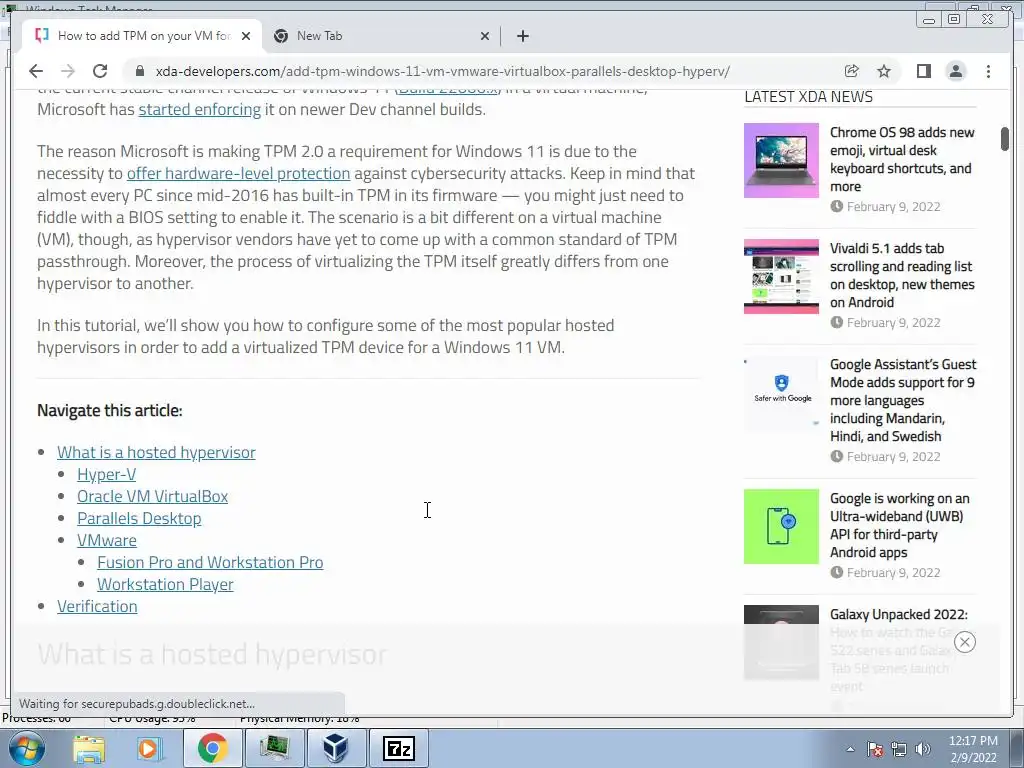Jump to Parallels Desktop section
The height and width of the screenshot is (768, 1024).
139,519
